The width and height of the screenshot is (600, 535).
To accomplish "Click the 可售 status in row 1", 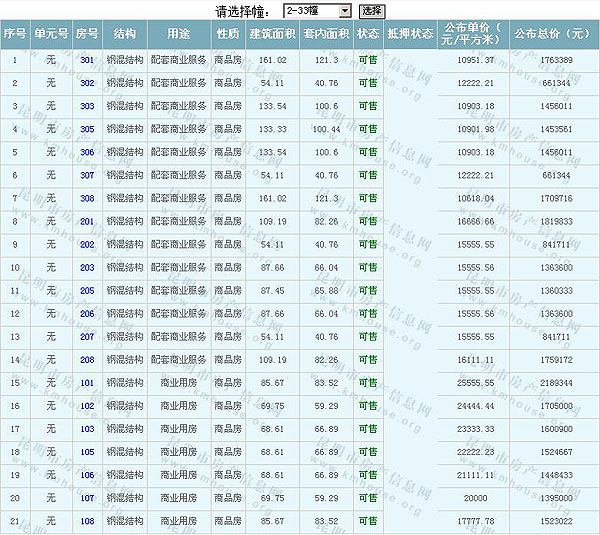I will [368, 60].
